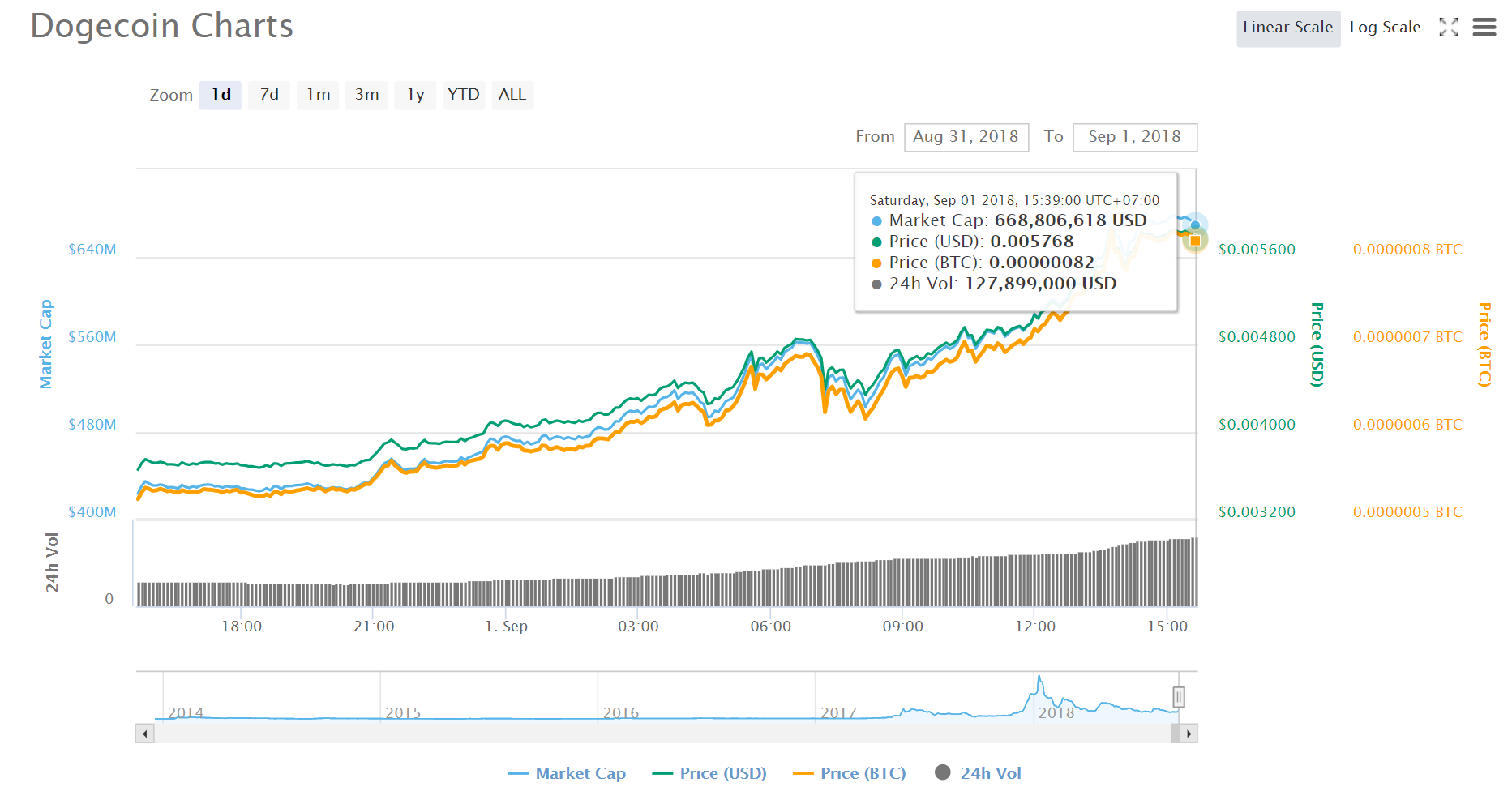Toggle Price (BTC) series in legend
Viewport: 1512px width, 787px height.
[849, 773]
